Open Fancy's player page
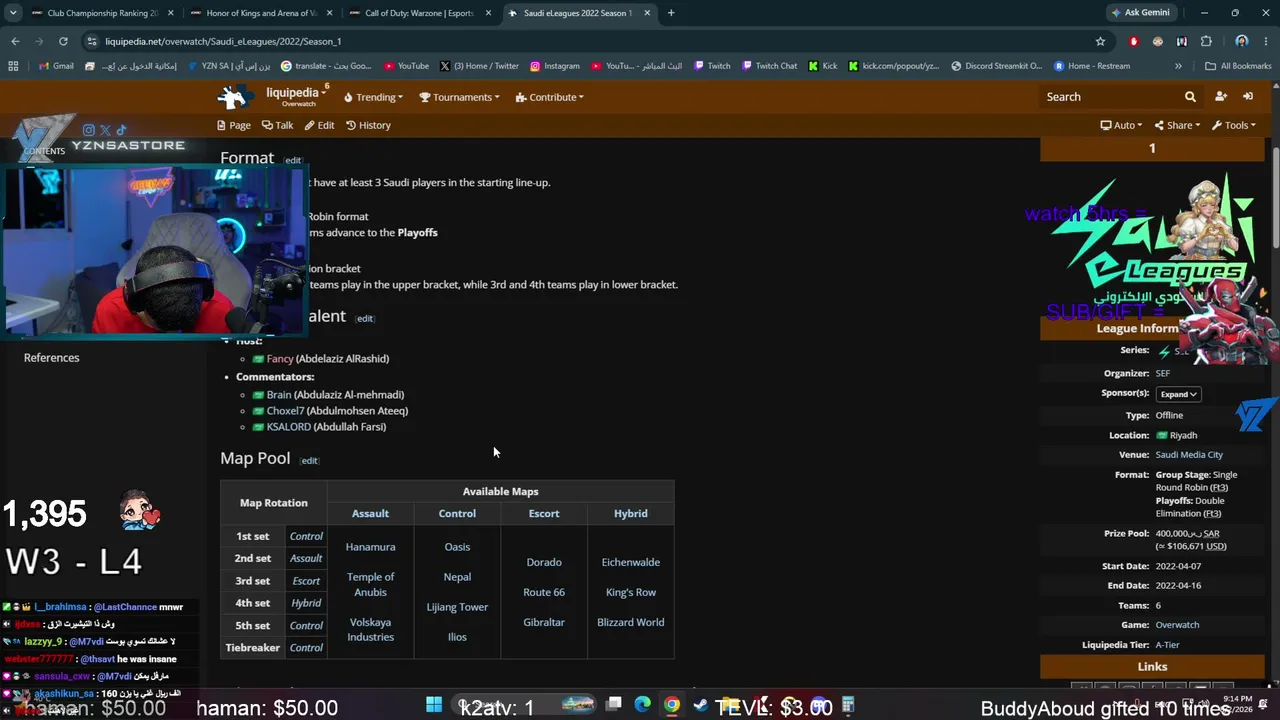 click(x=280, y=358)
